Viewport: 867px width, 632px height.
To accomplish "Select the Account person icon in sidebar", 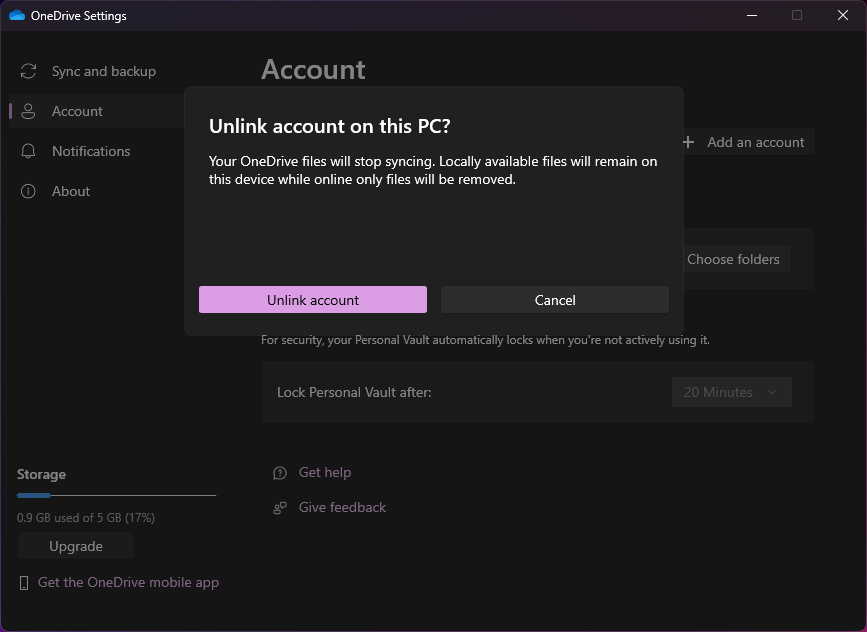I will pos(28,111).
